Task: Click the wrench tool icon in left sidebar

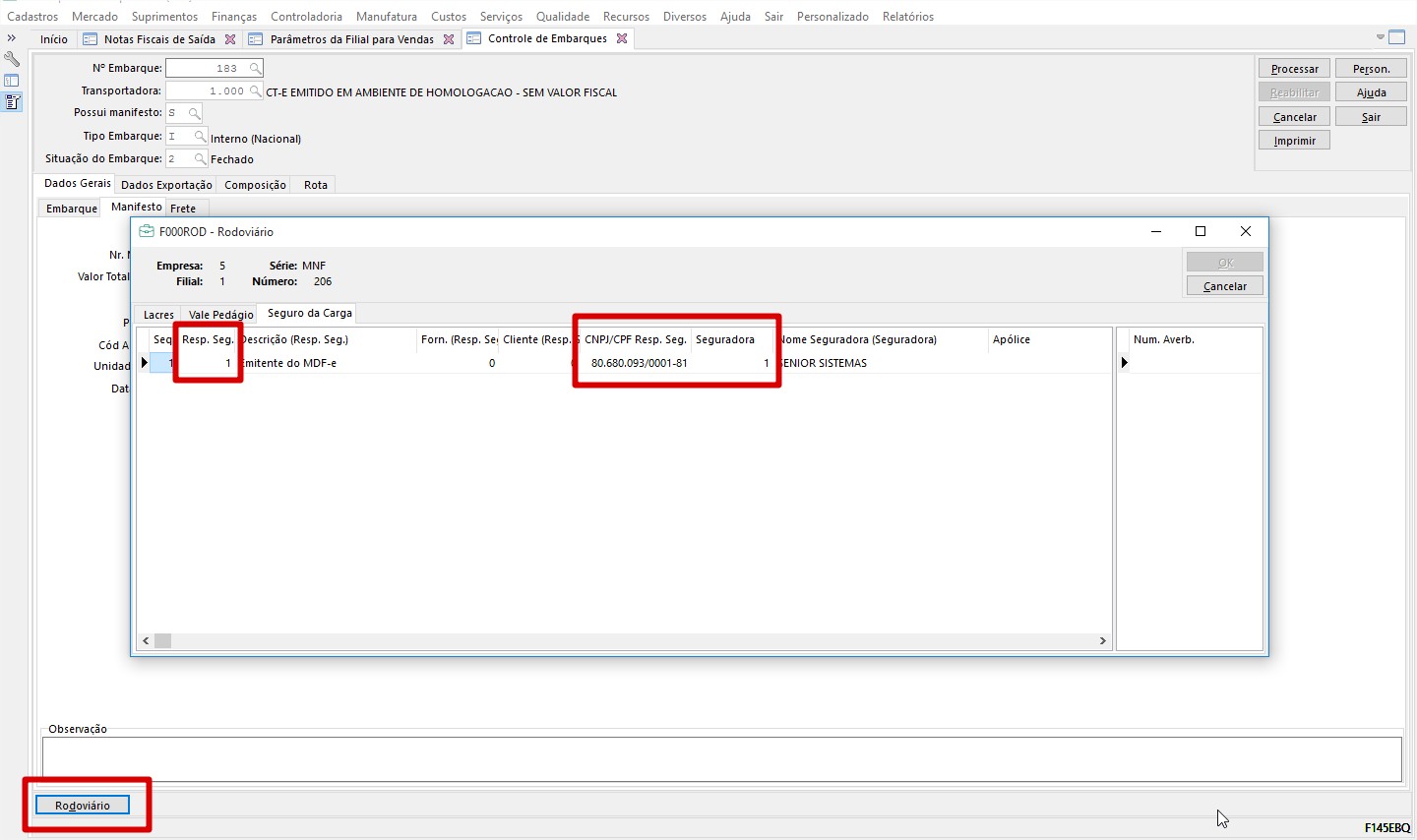Action: [x=12, y=60]
